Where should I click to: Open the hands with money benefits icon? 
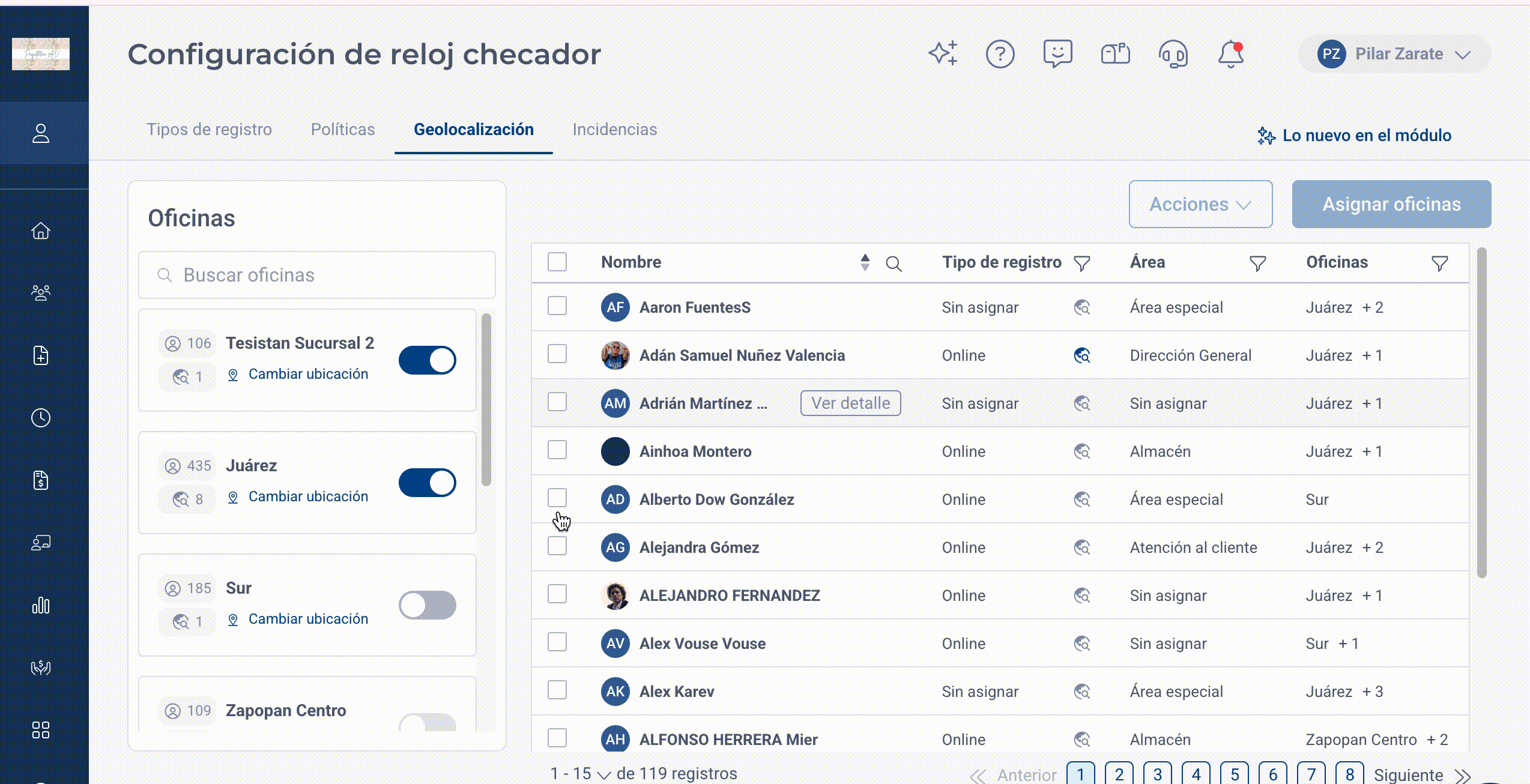41,668
